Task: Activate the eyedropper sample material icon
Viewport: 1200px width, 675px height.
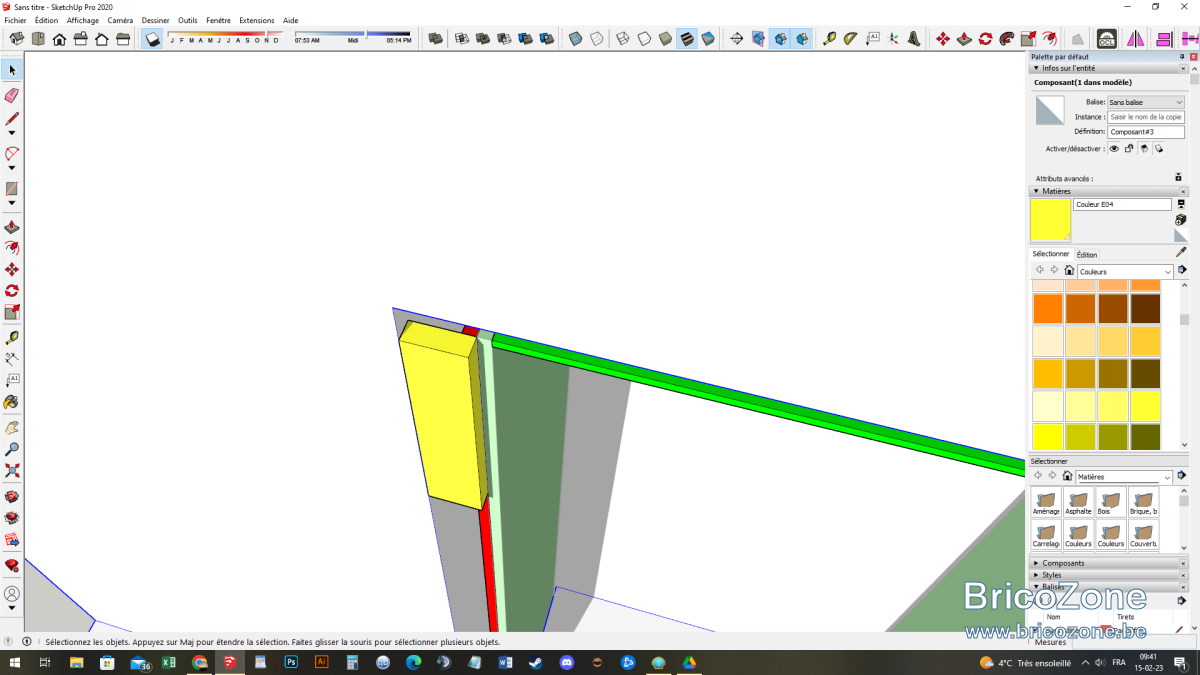Action: pyautogui.click(x=1181, y=253)
